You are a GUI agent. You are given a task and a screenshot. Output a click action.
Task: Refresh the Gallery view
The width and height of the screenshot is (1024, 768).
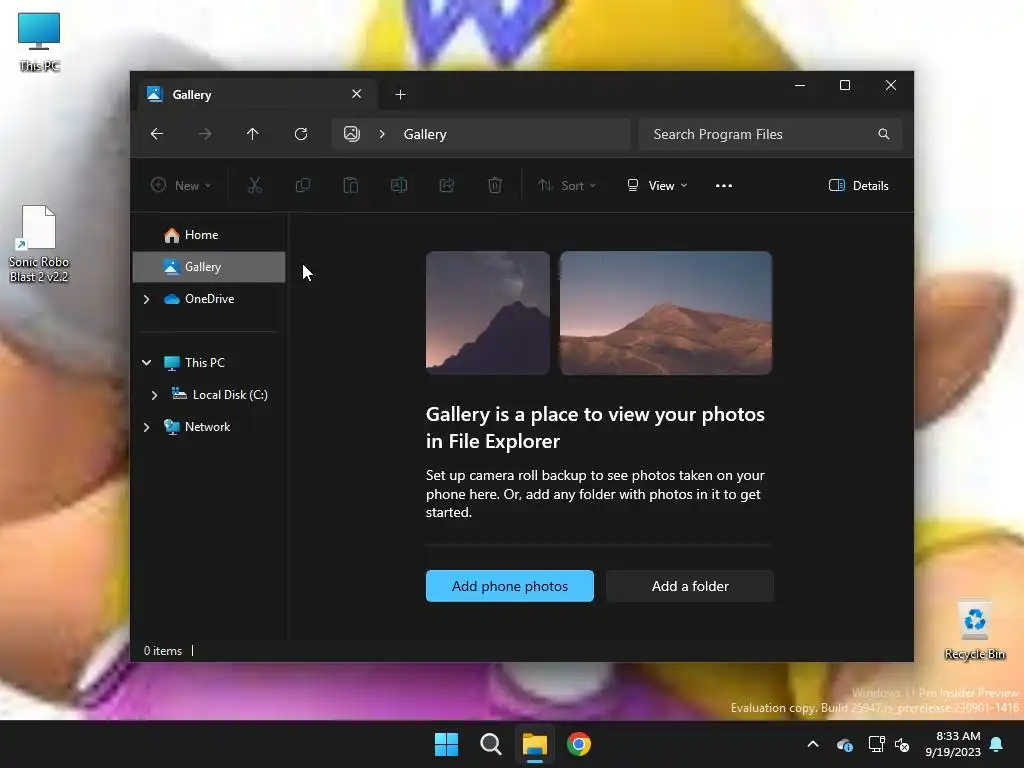[x=301, y=134]
